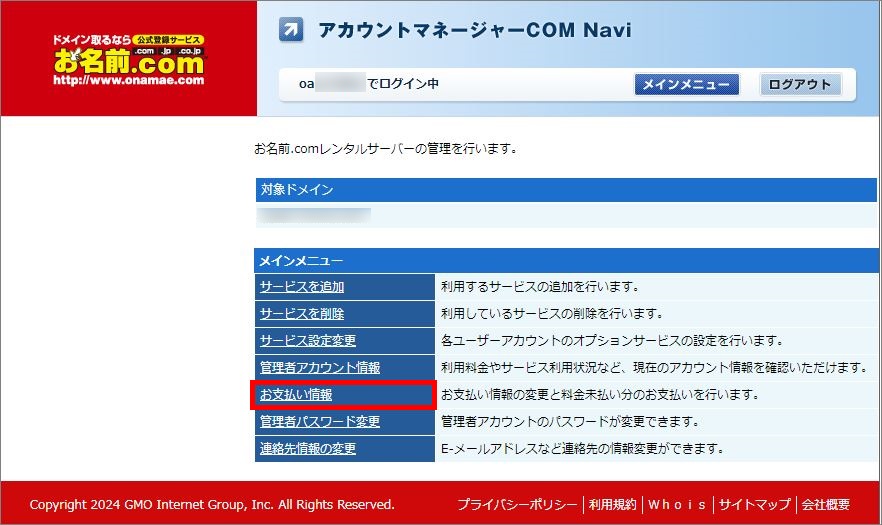The height and width of the screenshot is (525, 882).
Task: Click the description 管理者アカウントのパスワードが変更できます。
Action: [x=570, y=422]
